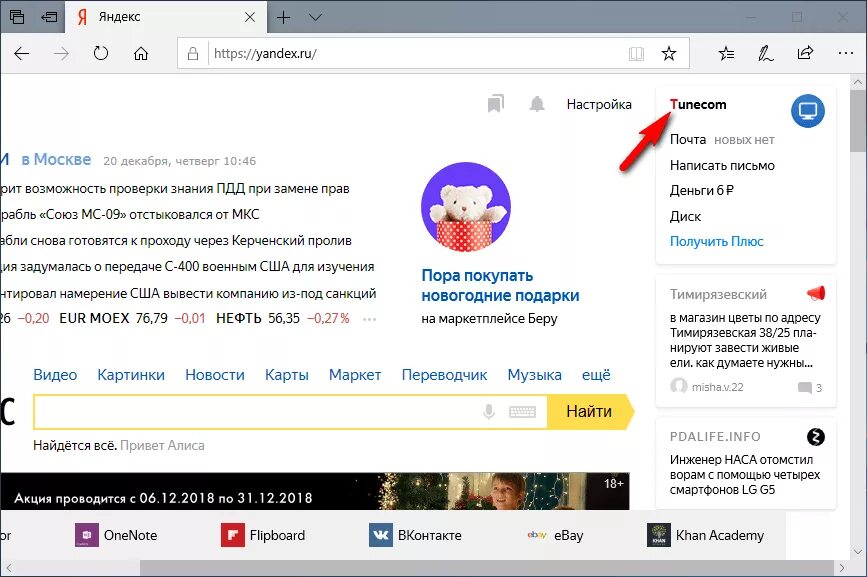Click the Tunecom username

pyautogui.click(x=698, y=104)
